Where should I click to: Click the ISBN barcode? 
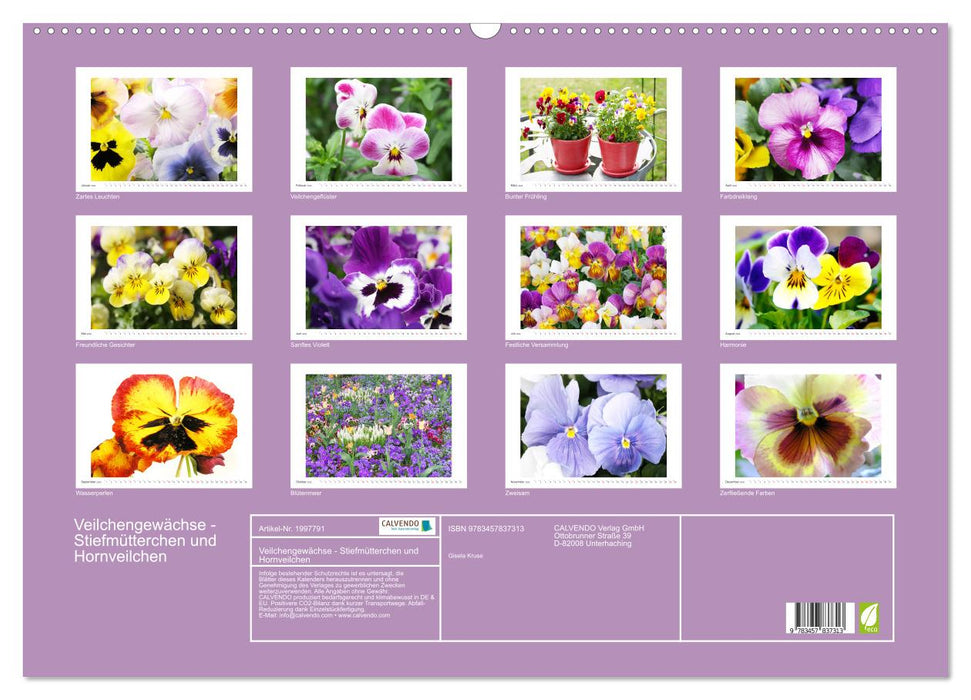click(820, 618)
